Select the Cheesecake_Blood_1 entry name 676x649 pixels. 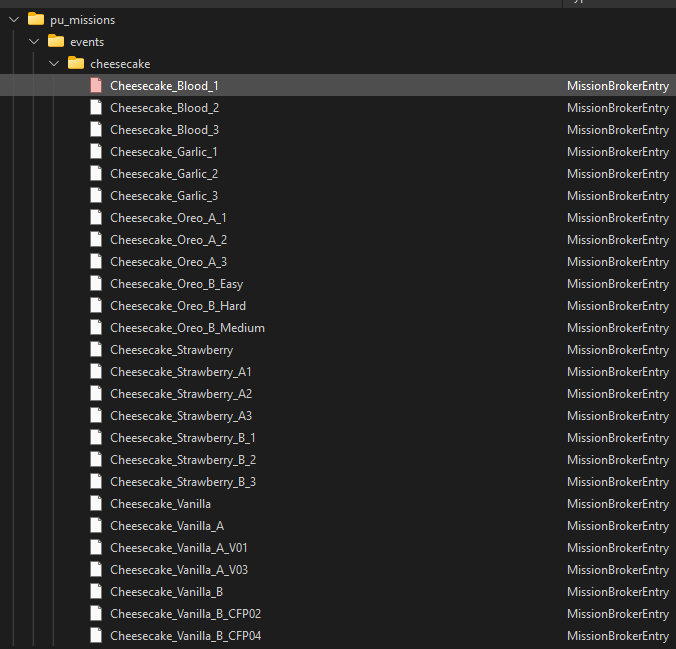pos(164,86)
